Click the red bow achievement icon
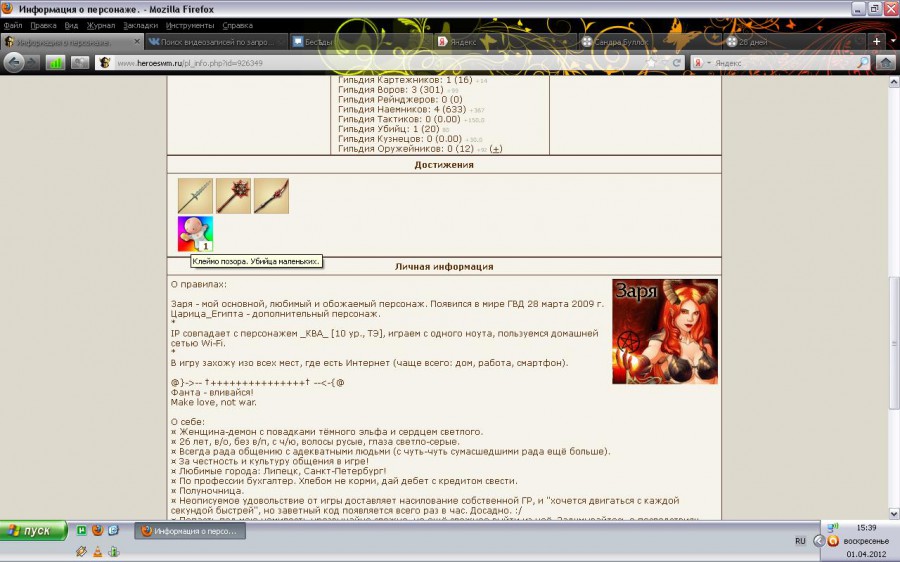 (x=271, y=196)
